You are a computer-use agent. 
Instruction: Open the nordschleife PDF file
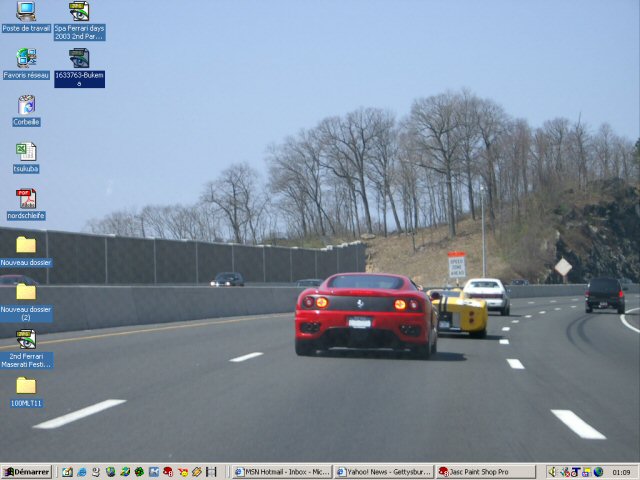[x=26, y=204]
